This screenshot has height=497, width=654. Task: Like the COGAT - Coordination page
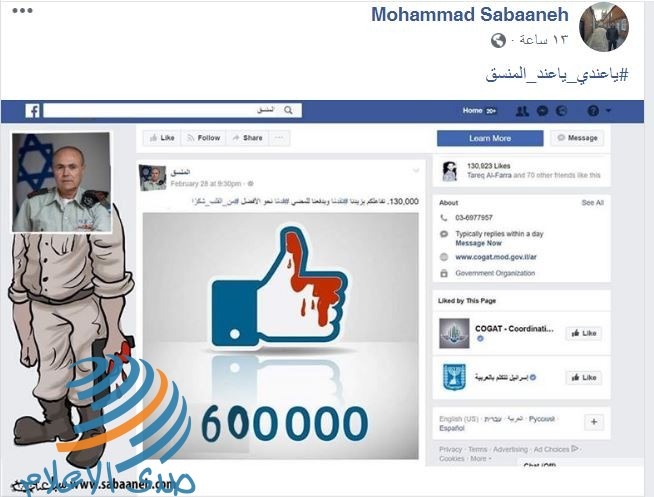pyautogui.click(x=584, y=333)
